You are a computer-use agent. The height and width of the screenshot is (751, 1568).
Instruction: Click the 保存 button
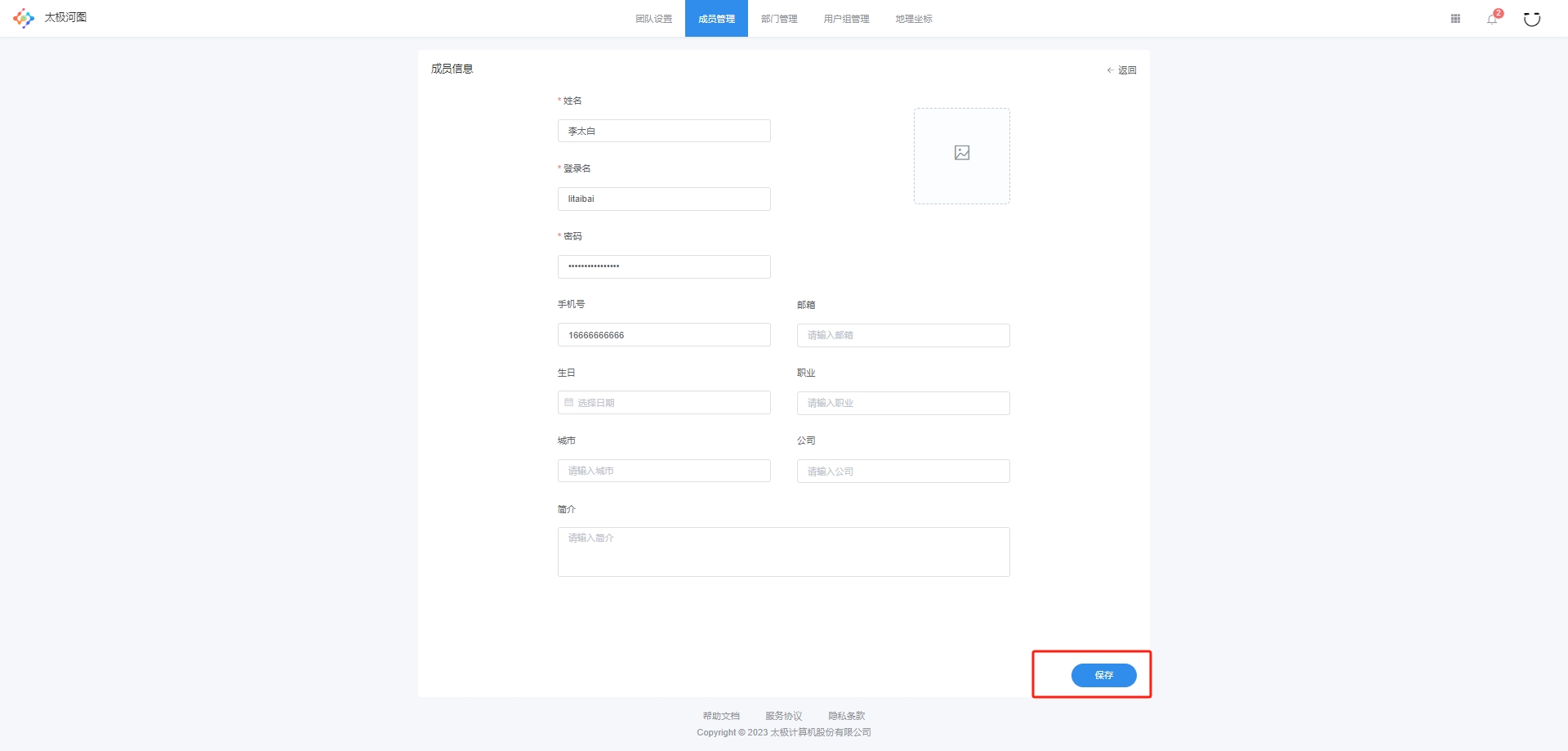[x=1104, y=675]
